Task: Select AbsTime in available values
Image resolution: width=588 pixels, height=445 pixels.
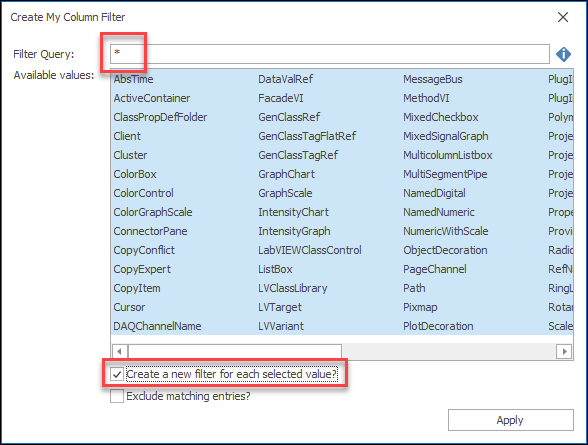Action: click(134, 79)
